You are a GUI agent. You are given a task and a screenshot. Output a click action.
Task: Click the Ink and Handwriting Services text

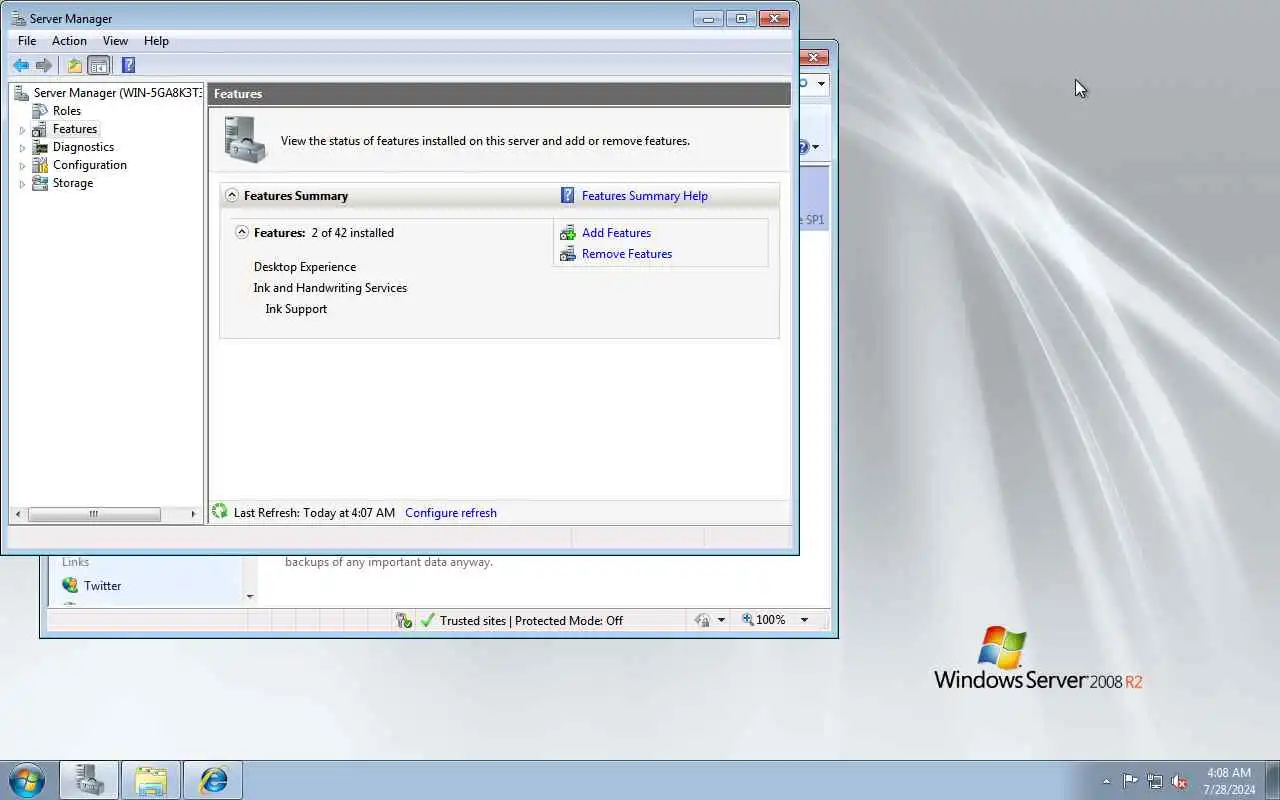tap(330, 288)
